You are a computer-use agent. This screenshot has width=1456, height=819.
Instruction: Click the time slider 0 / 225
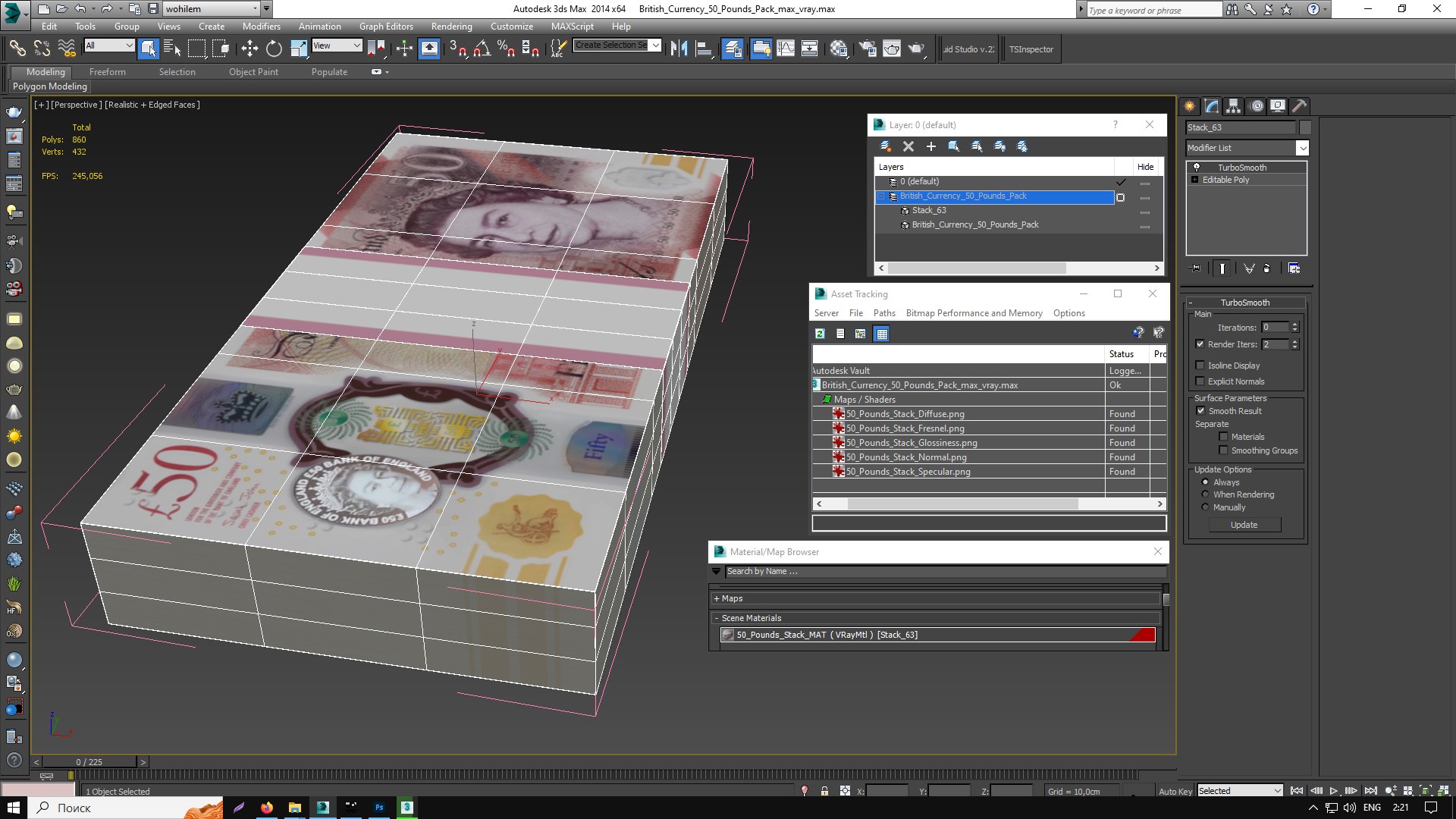89,762
